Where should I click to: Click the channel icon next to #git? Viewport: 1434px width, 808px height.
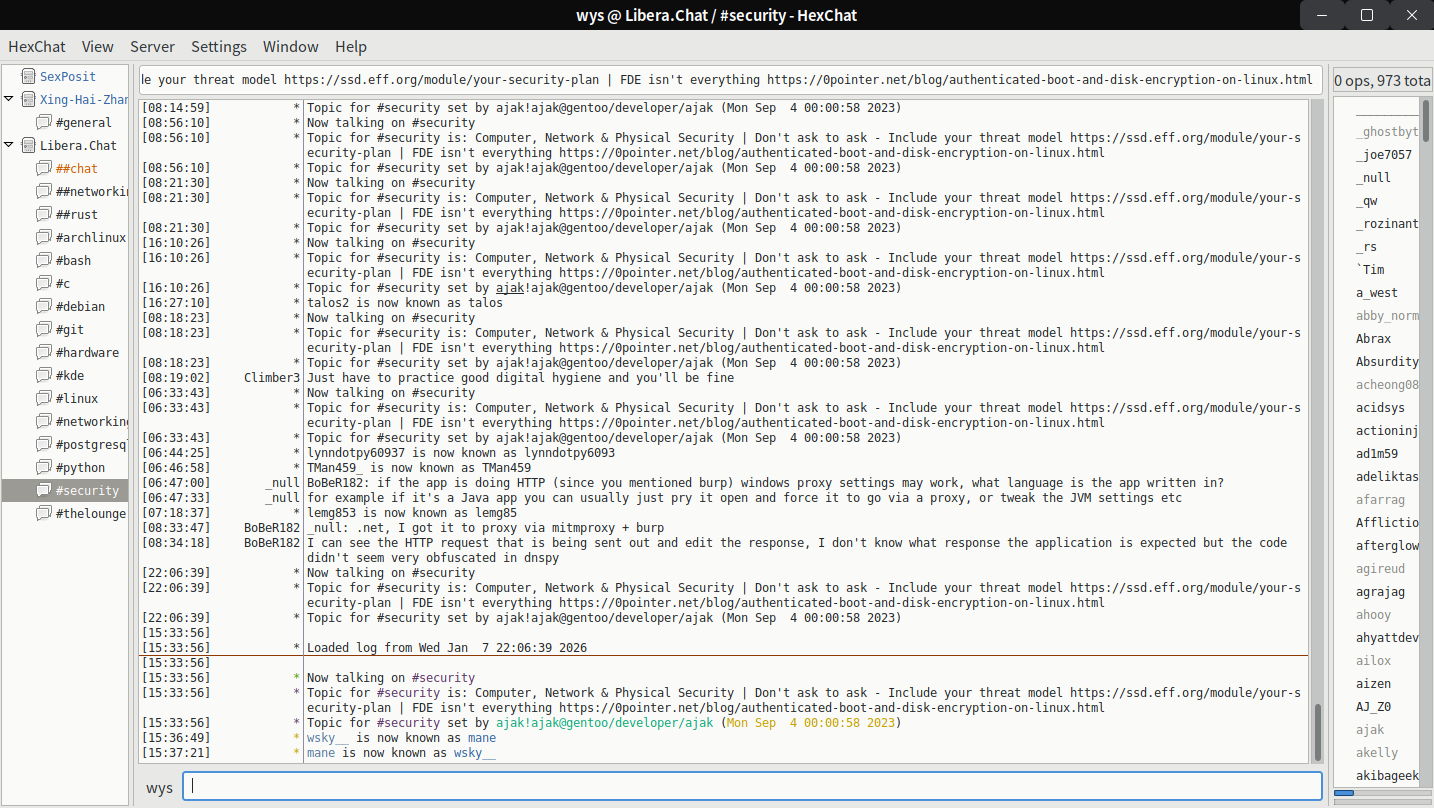(x=44, y=329)
